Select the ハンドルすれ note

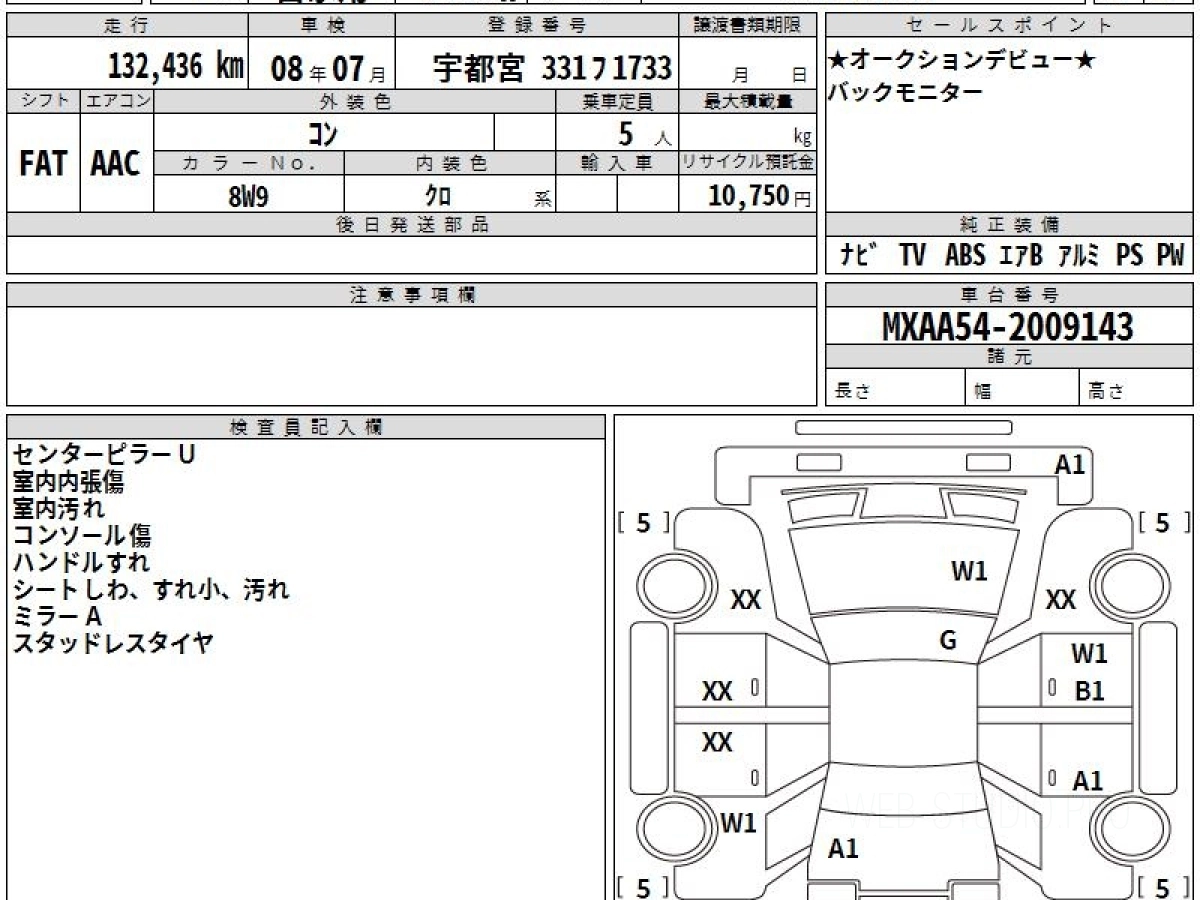point(80,562)
